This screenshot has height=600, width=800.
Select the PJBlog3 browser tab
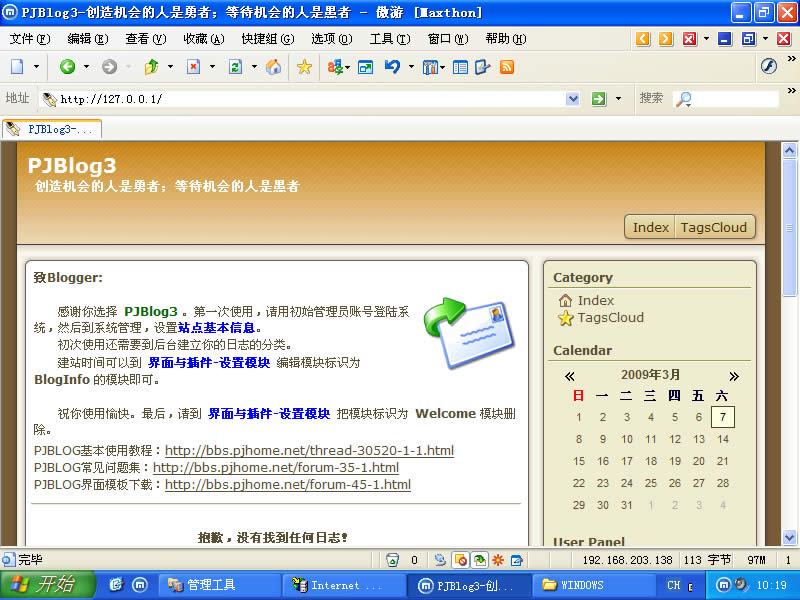pyautogui.click(x=52, y=129)
